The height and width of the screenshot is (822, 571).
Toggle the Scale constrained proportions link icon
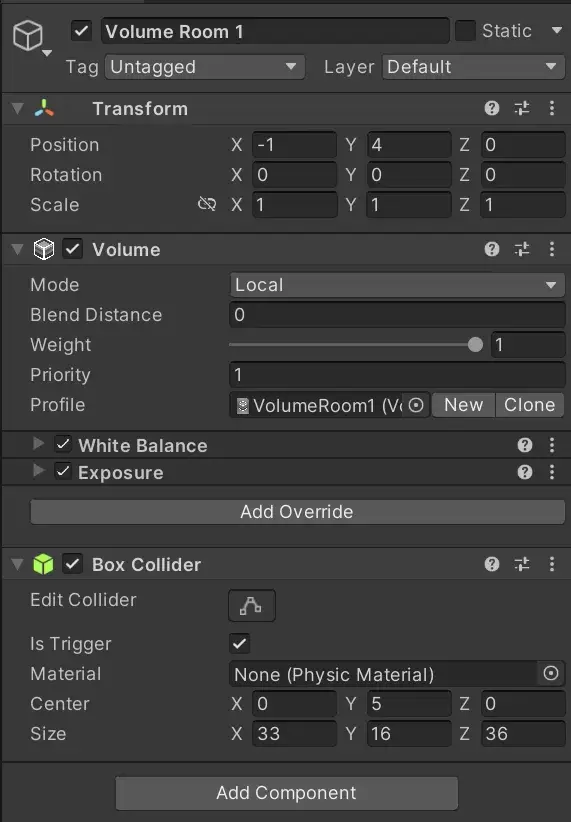tap(207, 204)
